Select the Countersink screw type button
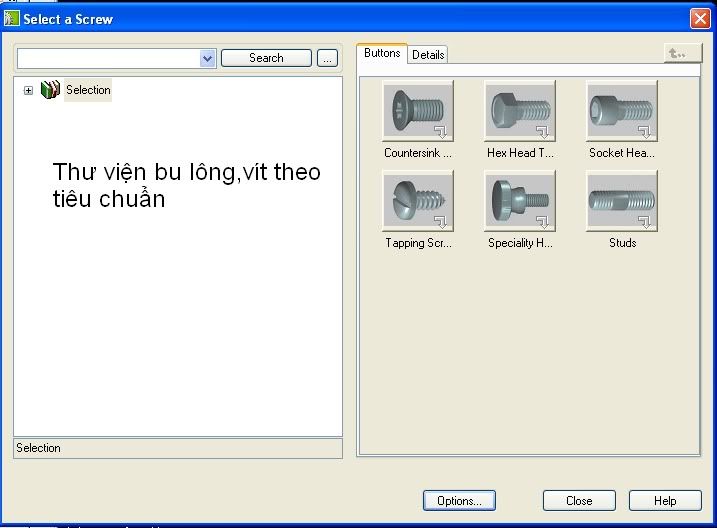717x528 pixels. pyautogui.click(x=418, y=111)
